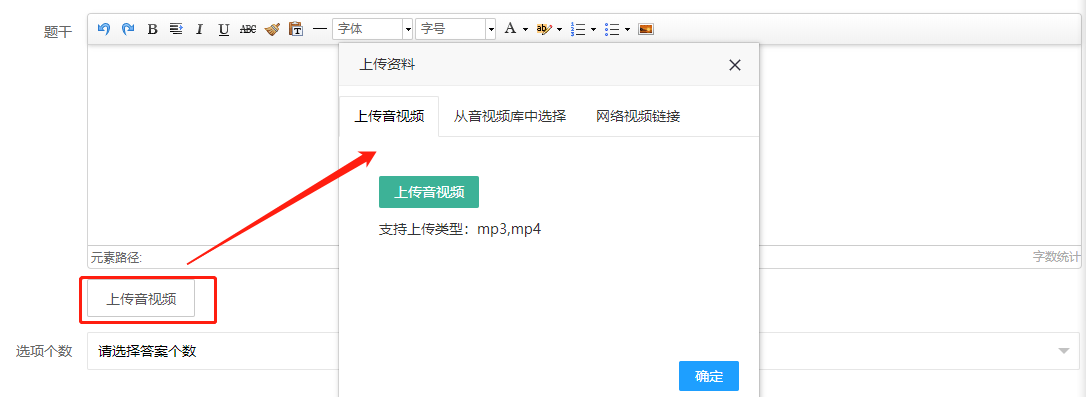1086x397 pixels.
Task: Expand the unordered list style arrow
Action: [x=627, y=29]
